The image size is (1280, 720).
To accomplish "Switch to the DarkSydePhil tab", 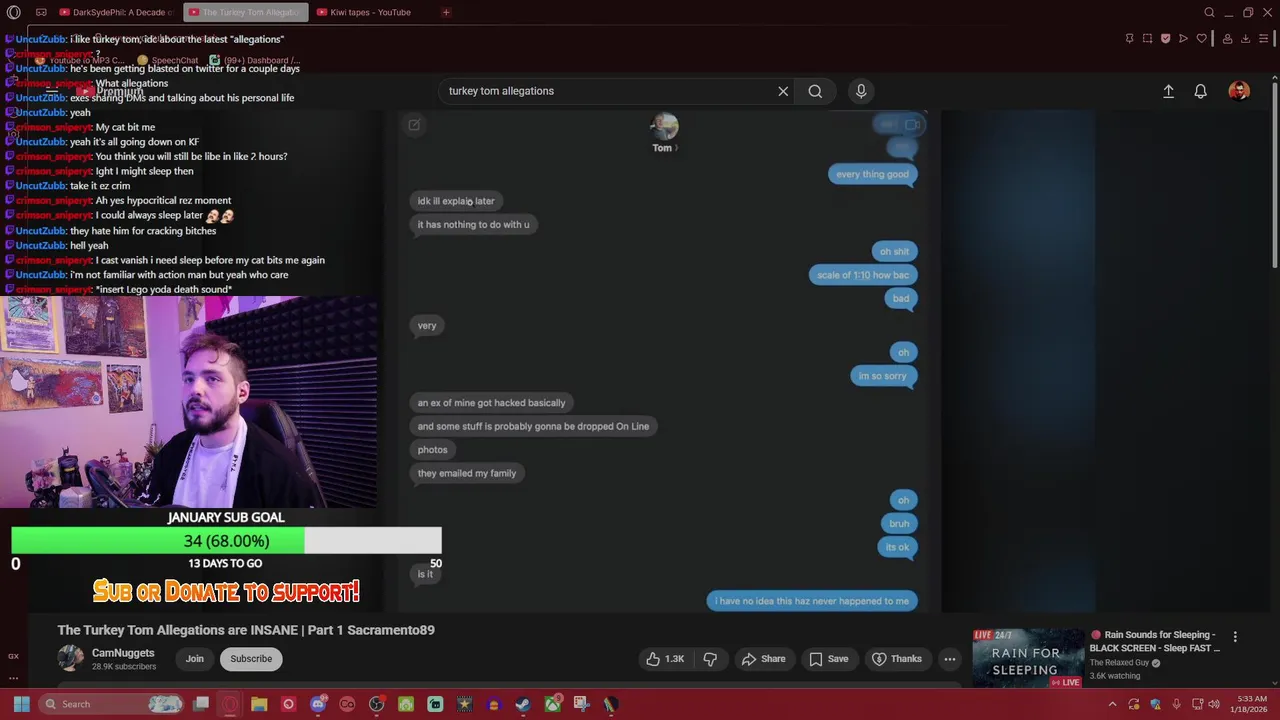I will pos(116,12).
